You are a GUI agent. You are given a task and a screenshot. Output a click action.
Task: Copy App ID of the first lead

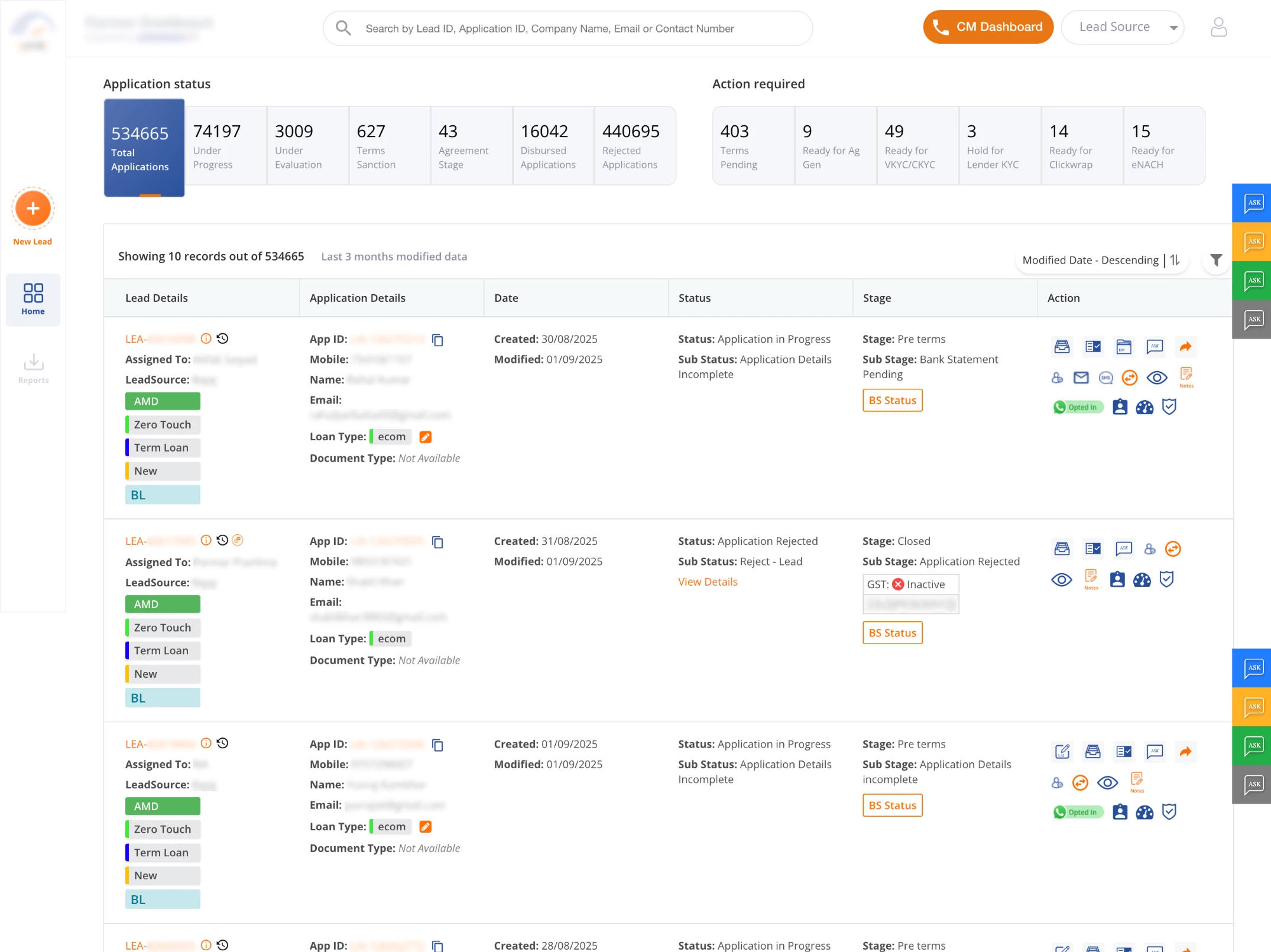[437, 340]
